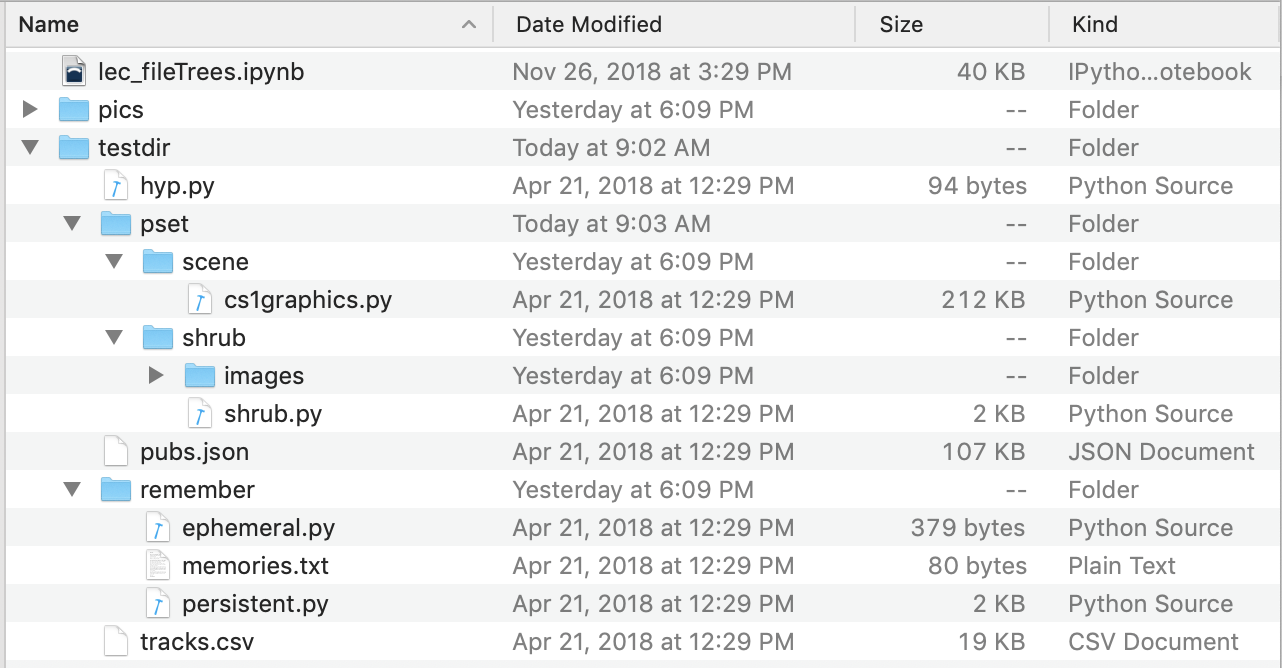This screenshot has width=1282, height=668.
Task: Click the pubs.json document icon
Action: point(116,452)
